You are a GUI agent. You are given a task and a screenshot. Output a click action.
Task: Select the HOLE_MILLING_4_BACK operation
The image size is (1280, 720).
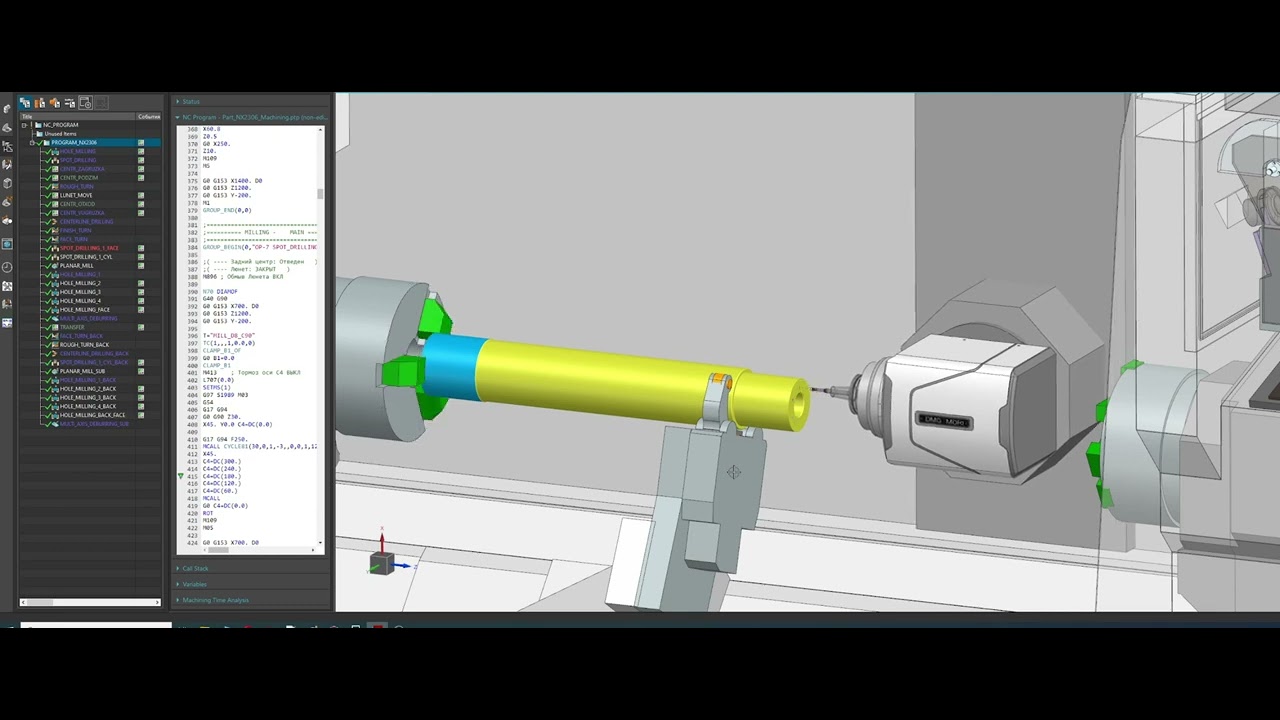pyautogui.click(x=88, y=406)
